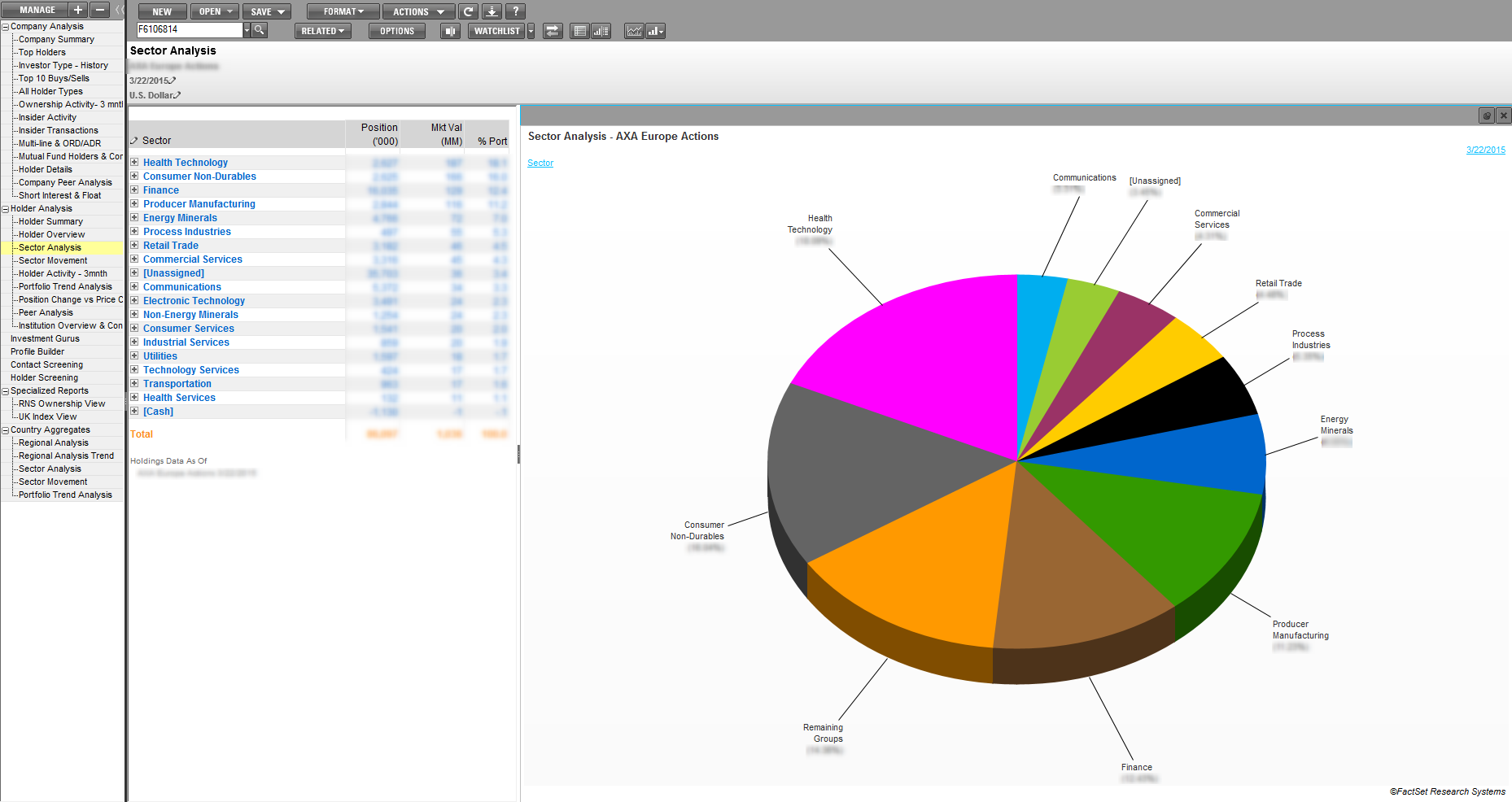Open help with the question mark icon

tap(515, 11)
